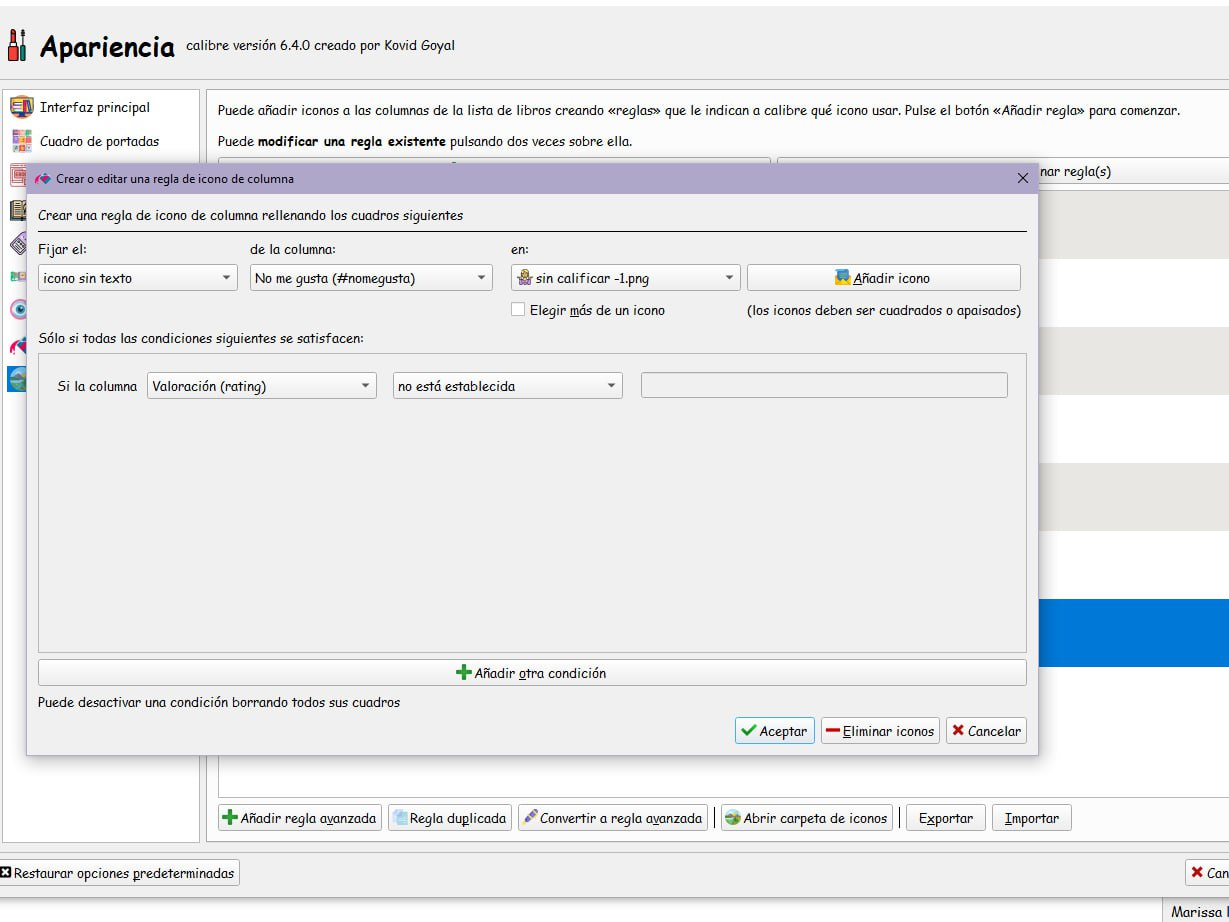This screenshot has width=1229, height=922.
Task: Click the 'de la columna:' label
Action: point(293,249)
